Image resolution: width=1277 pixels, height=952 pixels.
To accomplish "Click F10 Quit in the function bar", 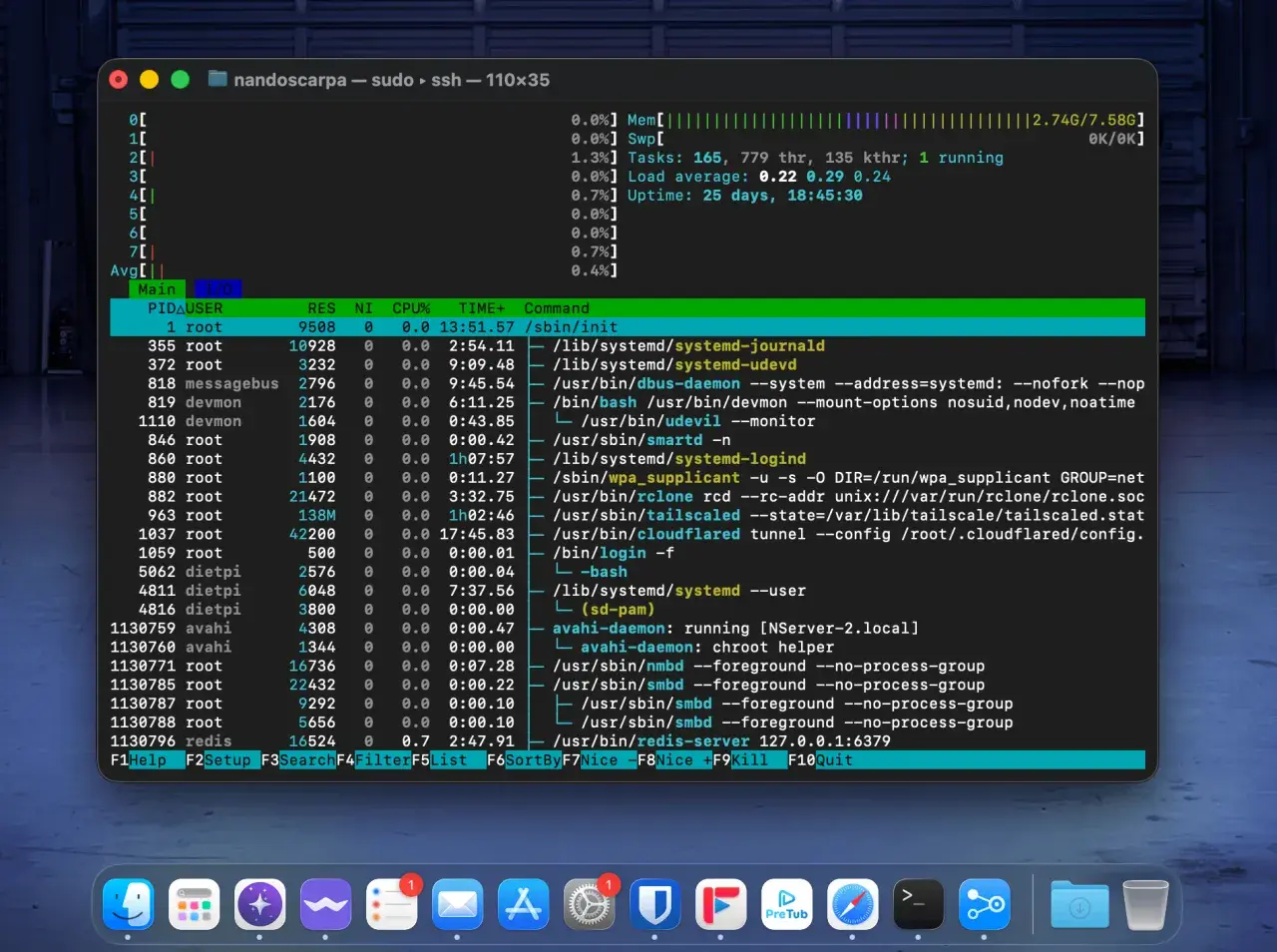I will 821,760.
